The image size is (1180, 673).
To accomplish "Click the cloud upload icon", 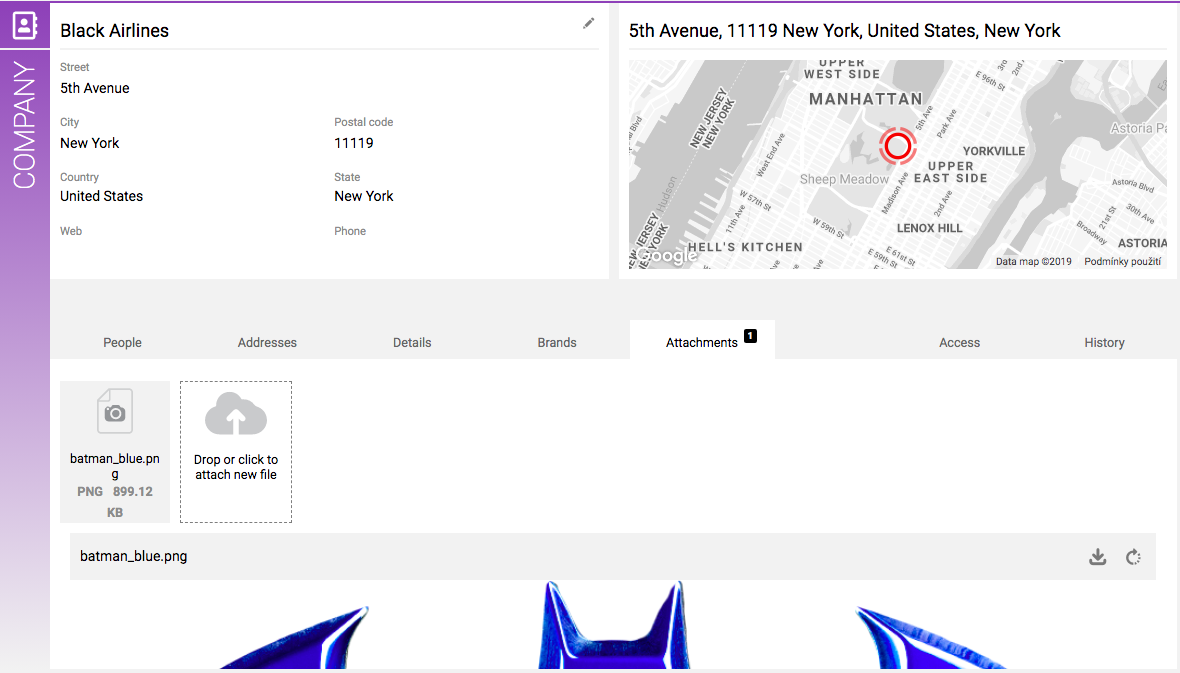I will tap(236, 414).
